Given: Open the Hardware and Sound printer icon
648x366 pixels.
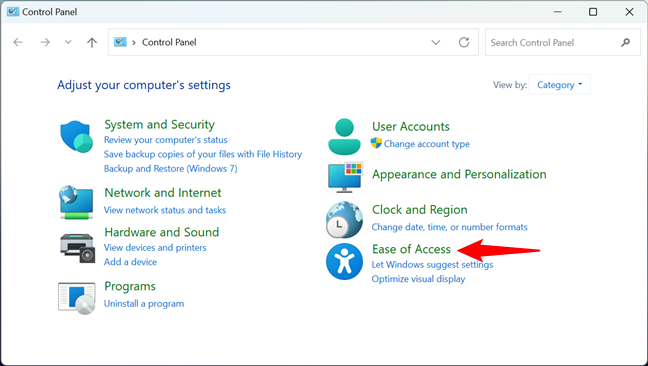Looking at the screenshot, I should pos(78,248).
